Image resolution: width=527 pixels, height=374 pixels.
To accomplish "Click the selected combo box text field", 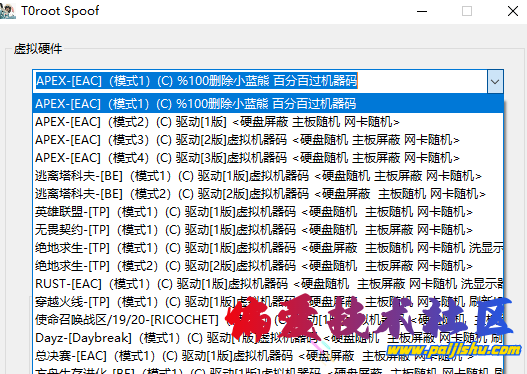I will pos(260,81).
